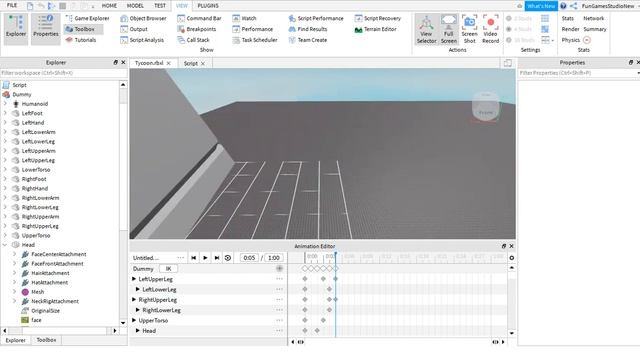The width and height of the screenshot is (640, 360).
Task: Show the Output window
Action: (x=134, y=29)
